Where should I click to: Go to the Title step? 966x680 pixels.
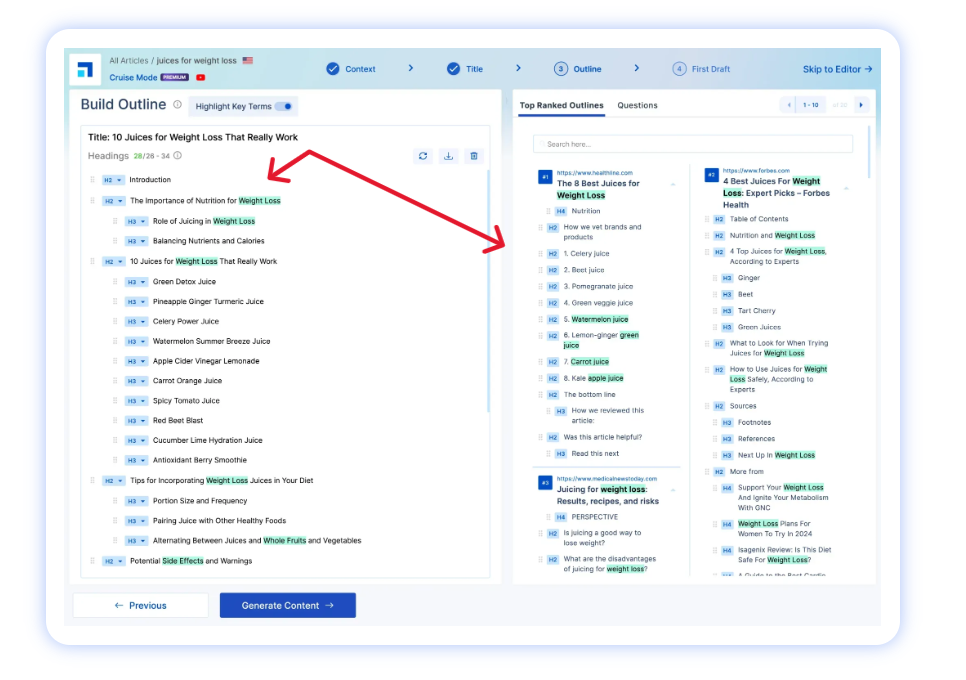(x=465, y=69)
